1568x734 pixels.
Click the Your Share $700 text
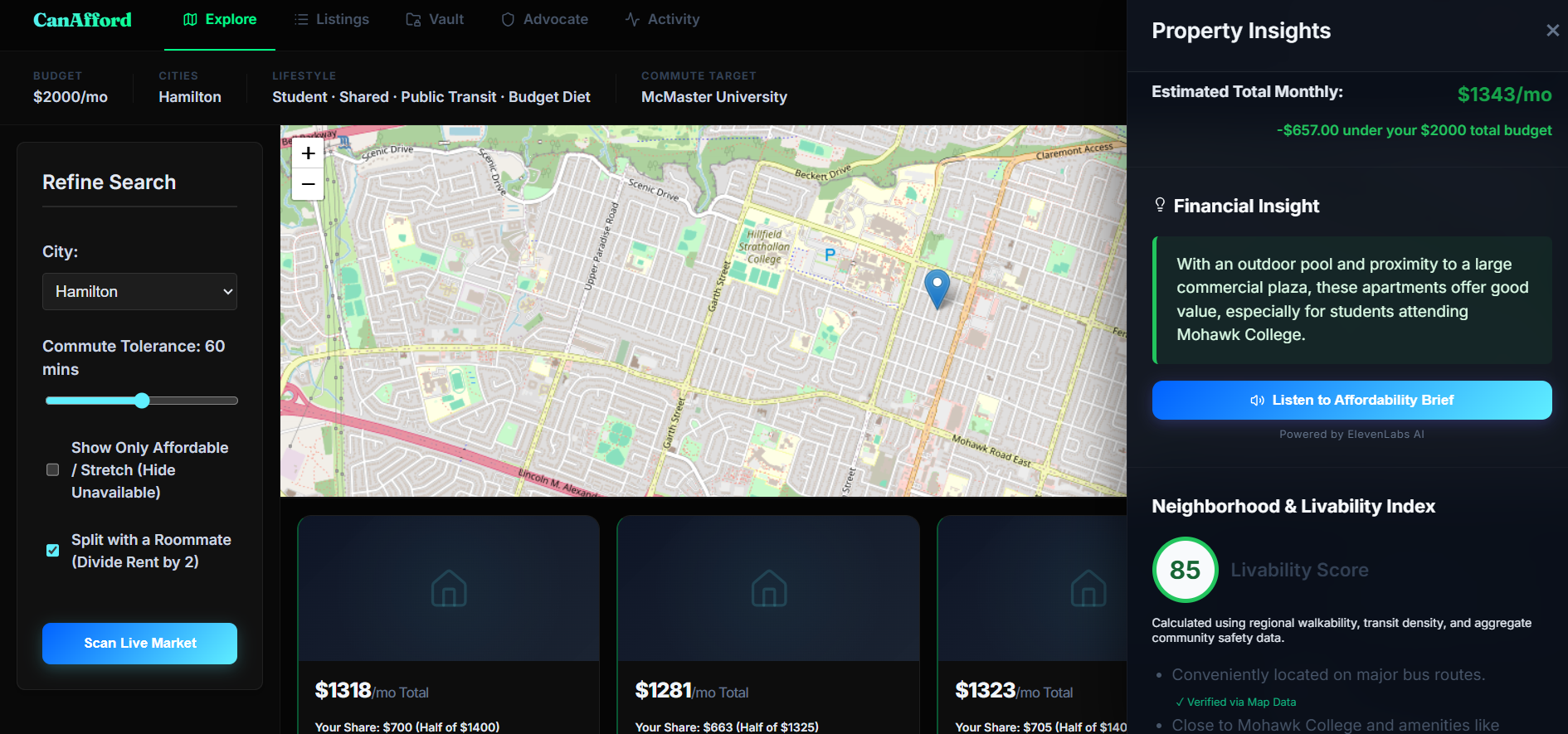407,727
